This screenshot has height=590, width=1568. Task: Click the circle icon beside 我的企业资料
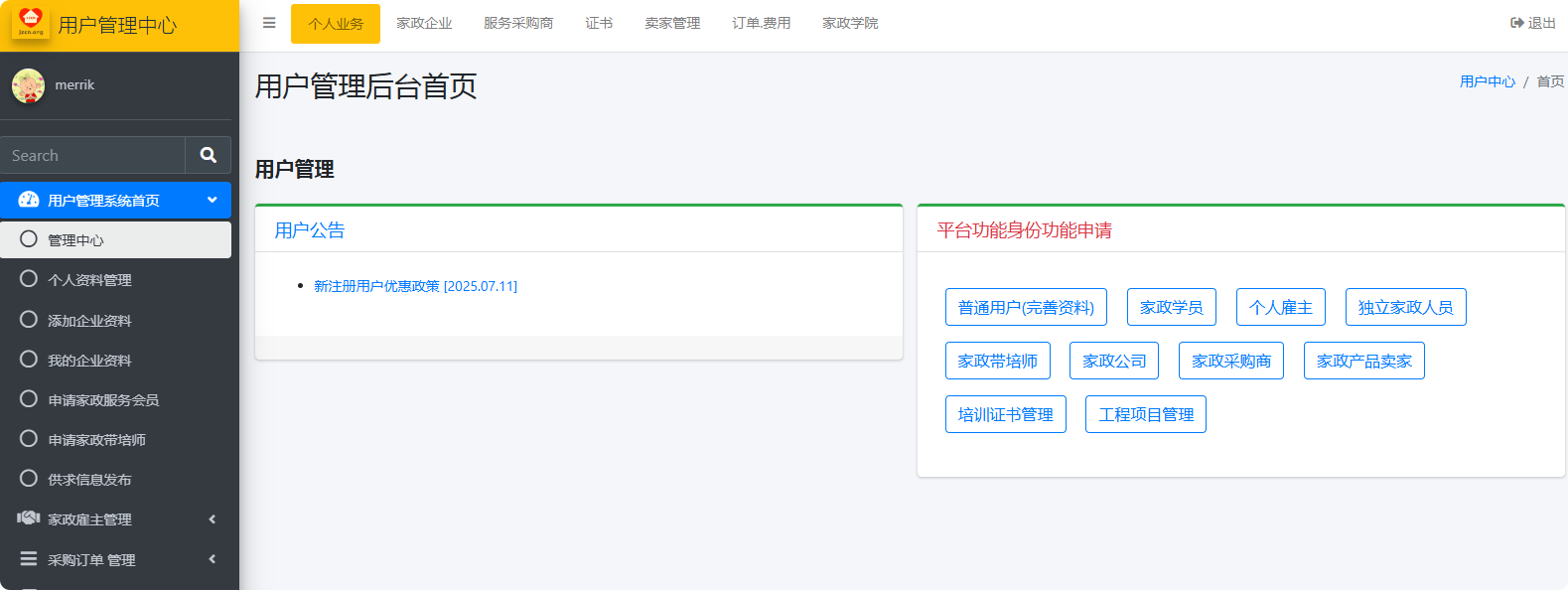pyautogui.click(x=29, y=360)
